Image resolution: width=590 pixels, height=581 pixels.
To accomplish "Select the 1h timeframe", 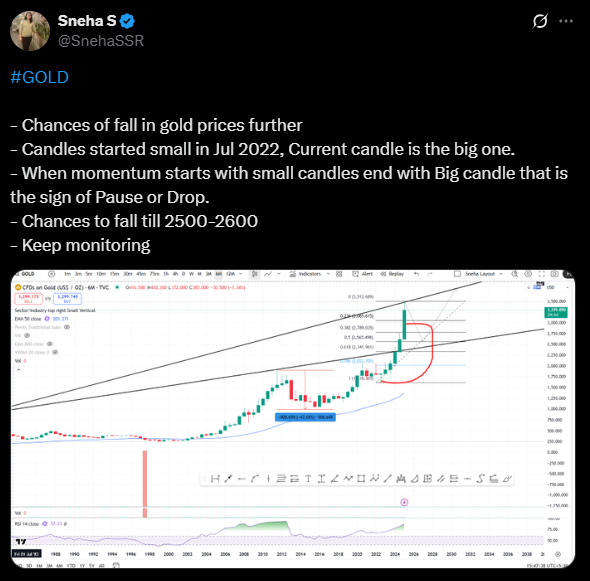I will point(166,274).
